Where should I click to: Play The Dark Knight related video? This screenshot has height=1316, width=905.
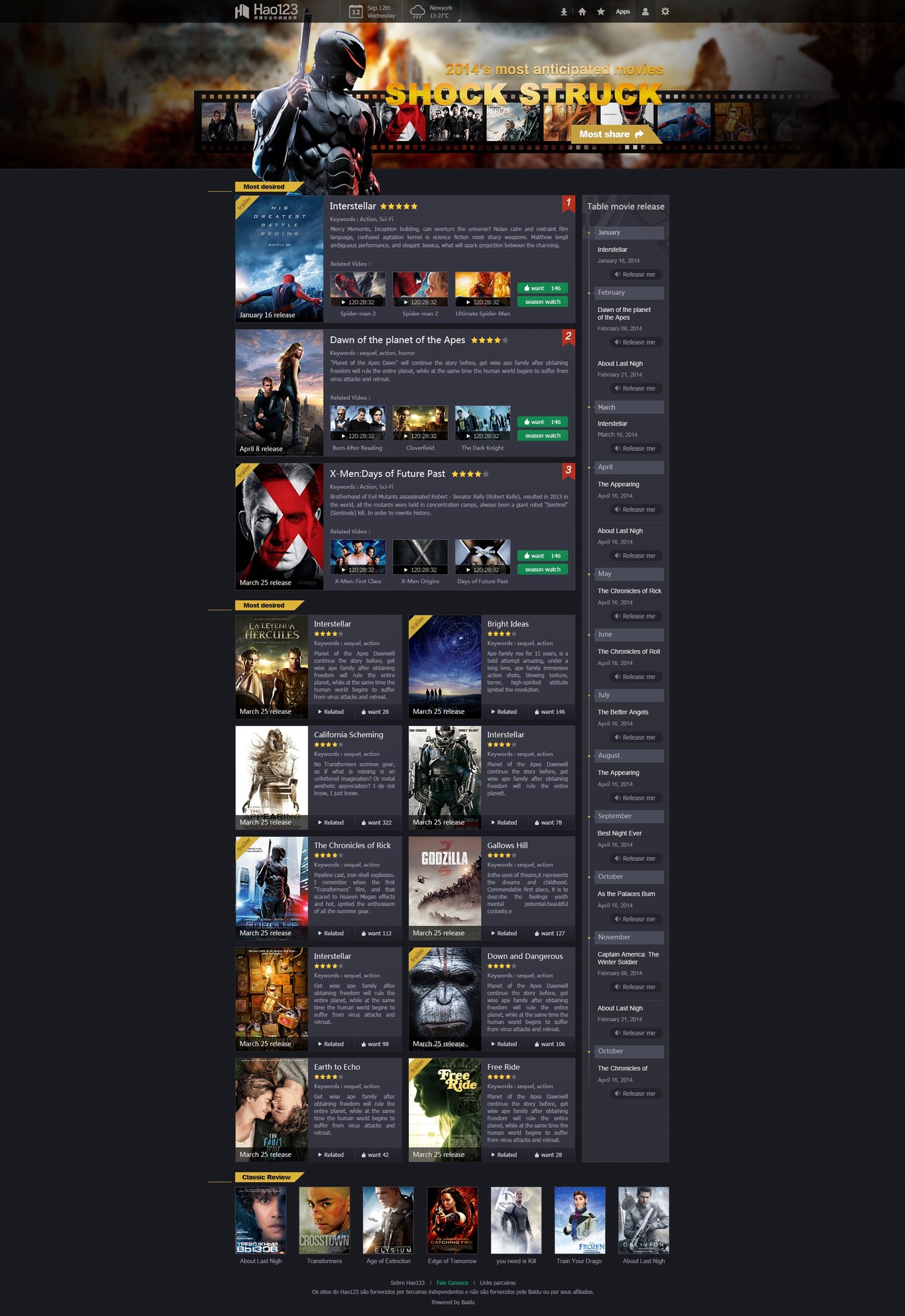[x=482, y=423]
